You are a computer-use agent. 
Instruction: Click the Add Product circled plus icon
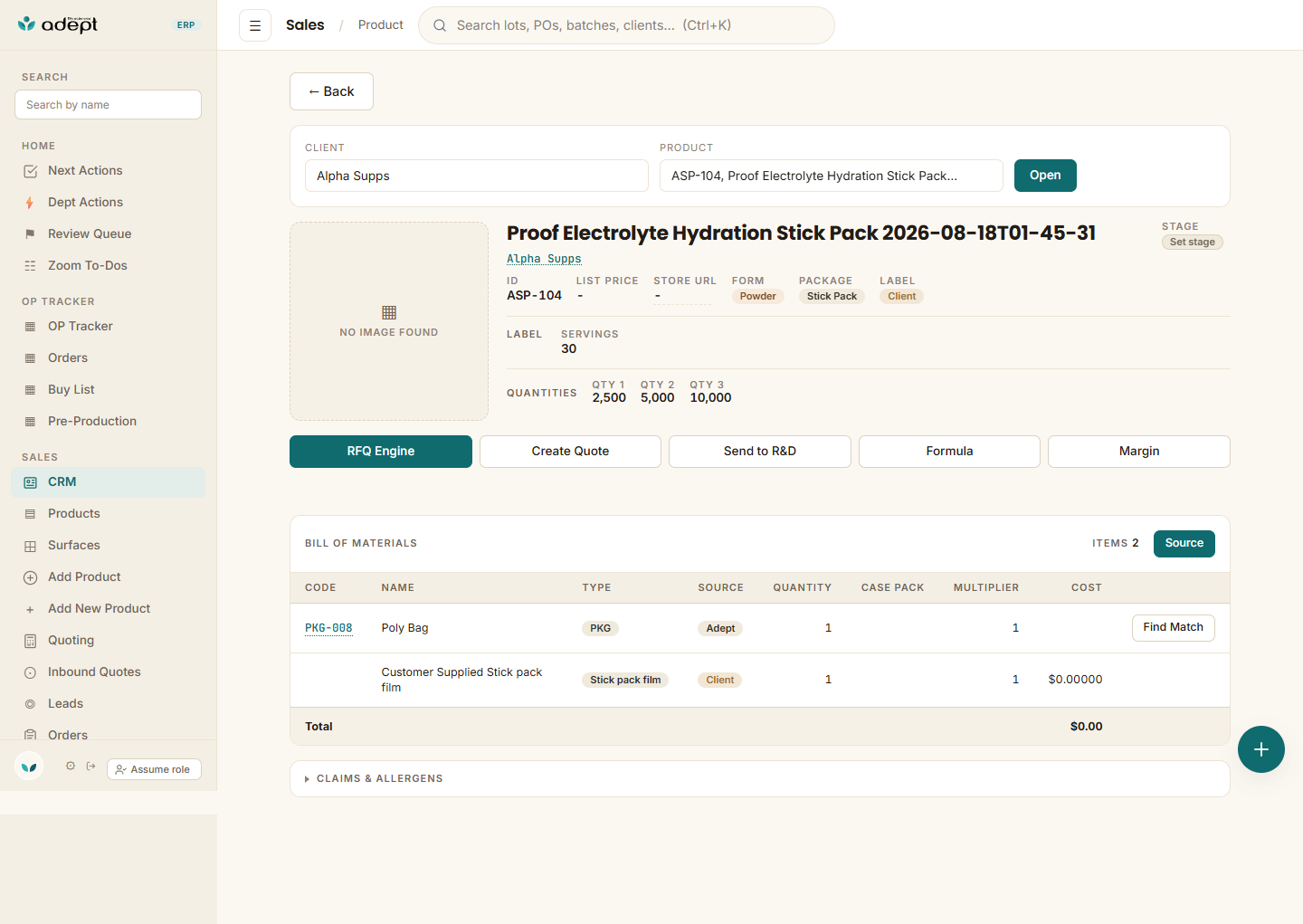(30, 577)
